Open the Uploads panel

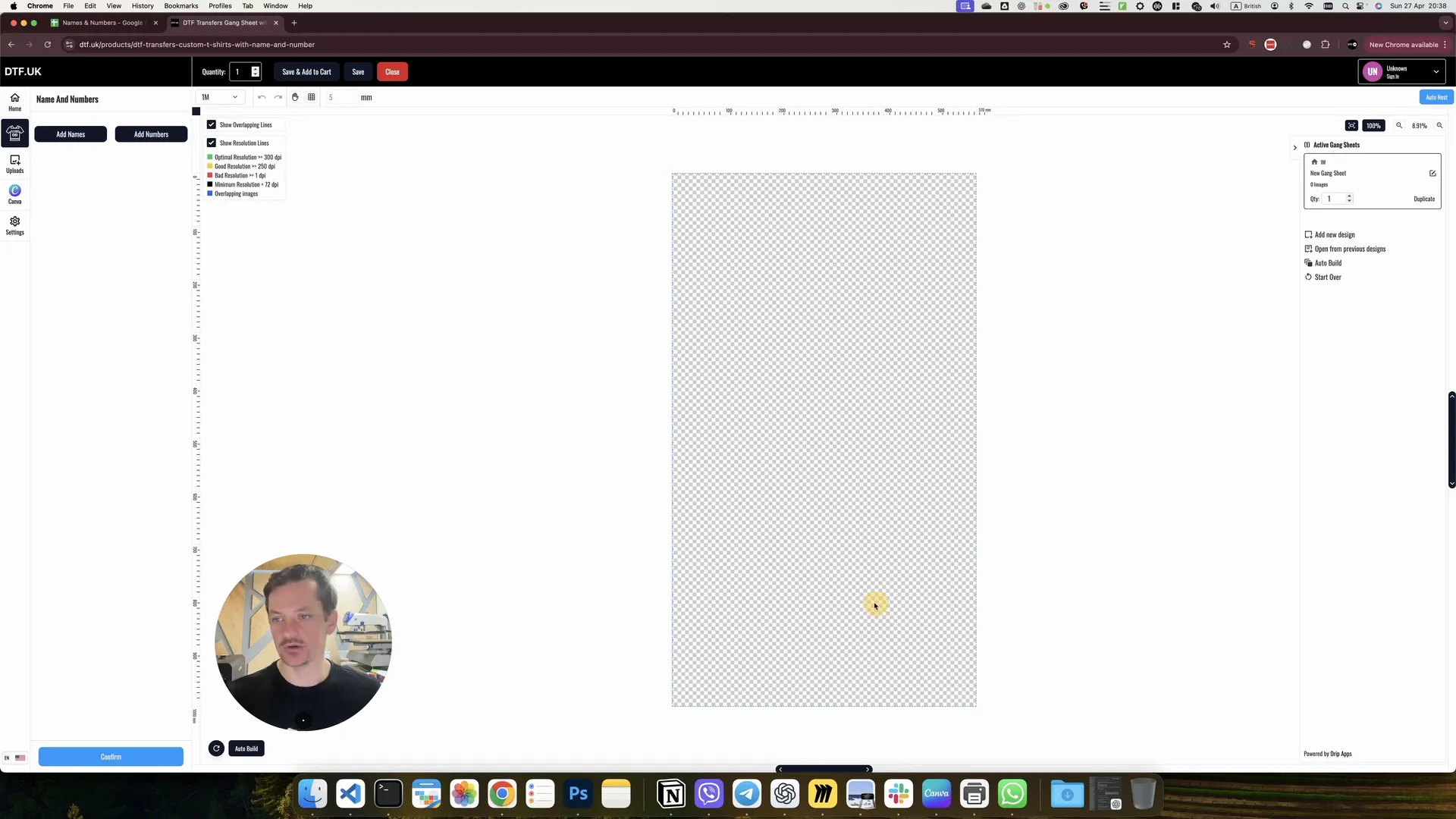point(14,164)
